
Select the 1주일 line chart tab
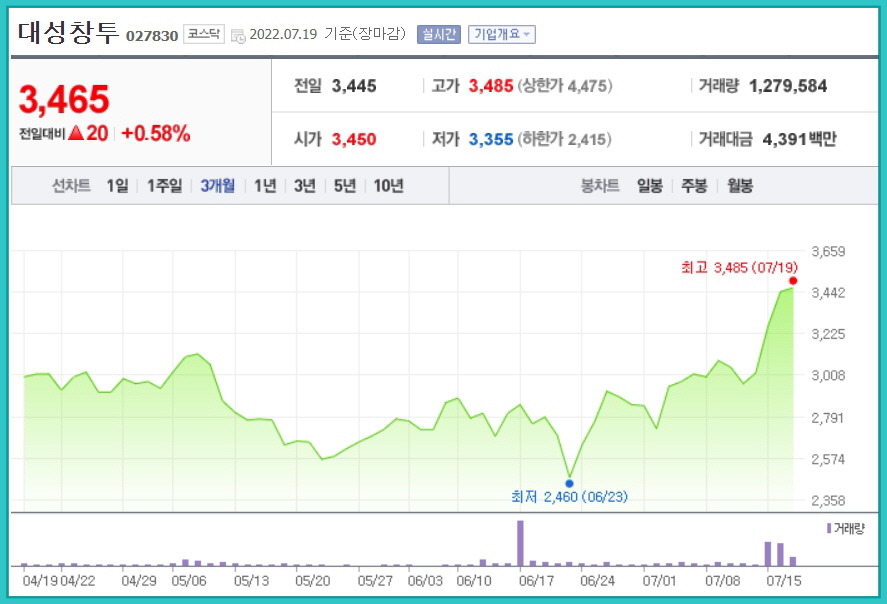(x=165, y=185)
